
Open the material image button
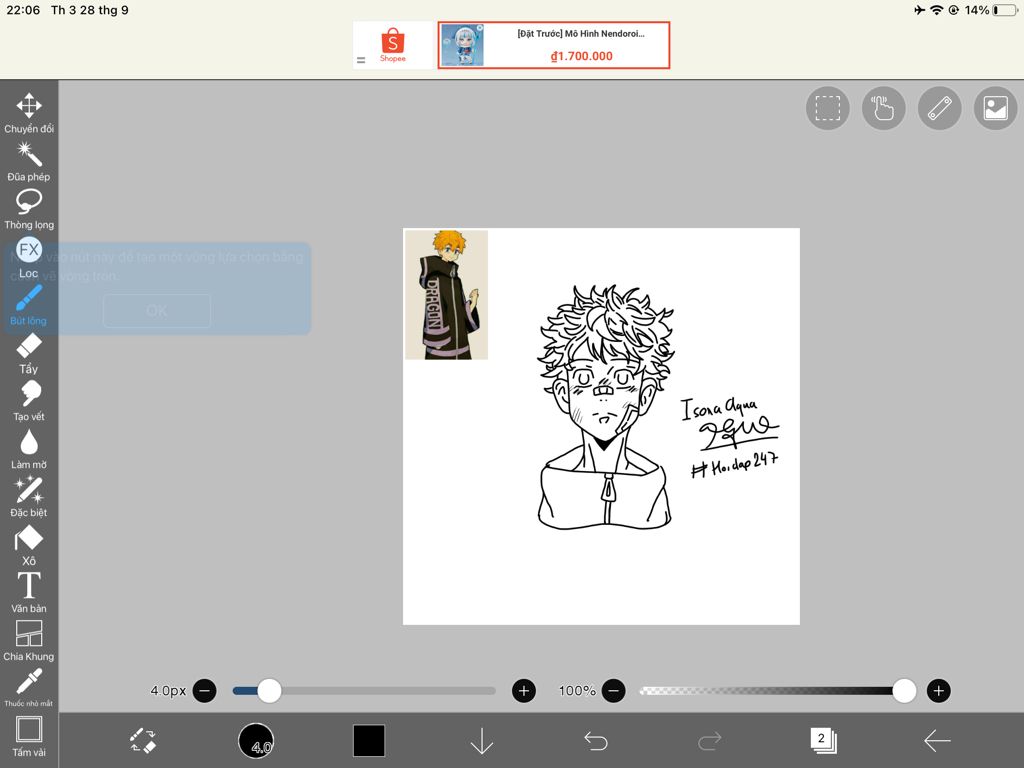coord(996,108)
